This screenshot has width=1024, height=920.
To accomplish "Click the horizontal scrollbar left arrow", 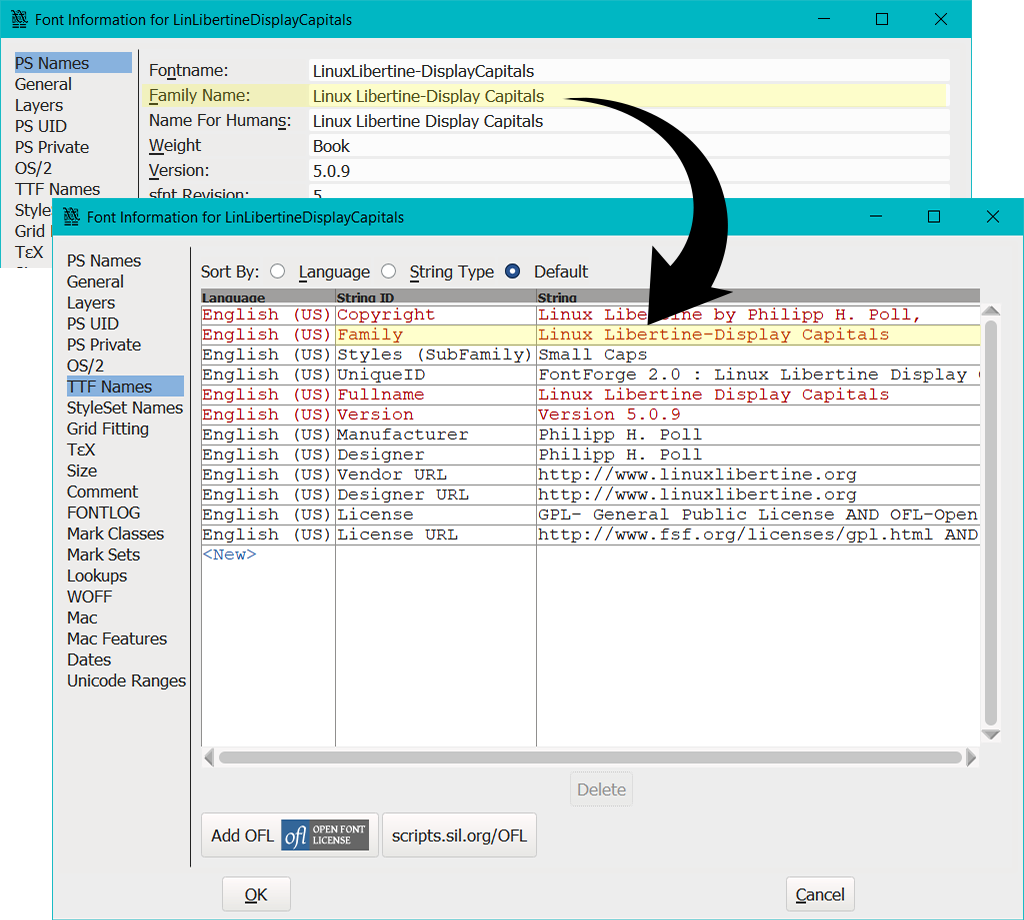I will 208,757.
